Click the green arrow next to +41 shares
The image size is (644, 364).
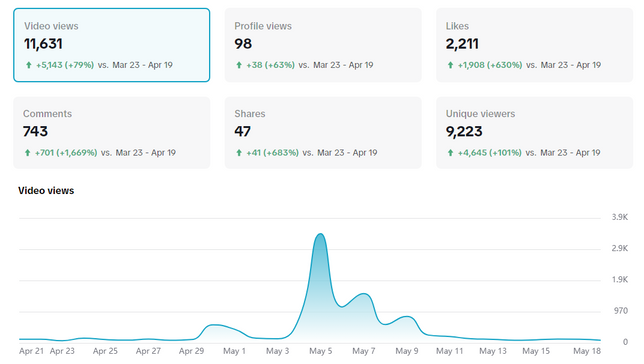pos(239,153)
